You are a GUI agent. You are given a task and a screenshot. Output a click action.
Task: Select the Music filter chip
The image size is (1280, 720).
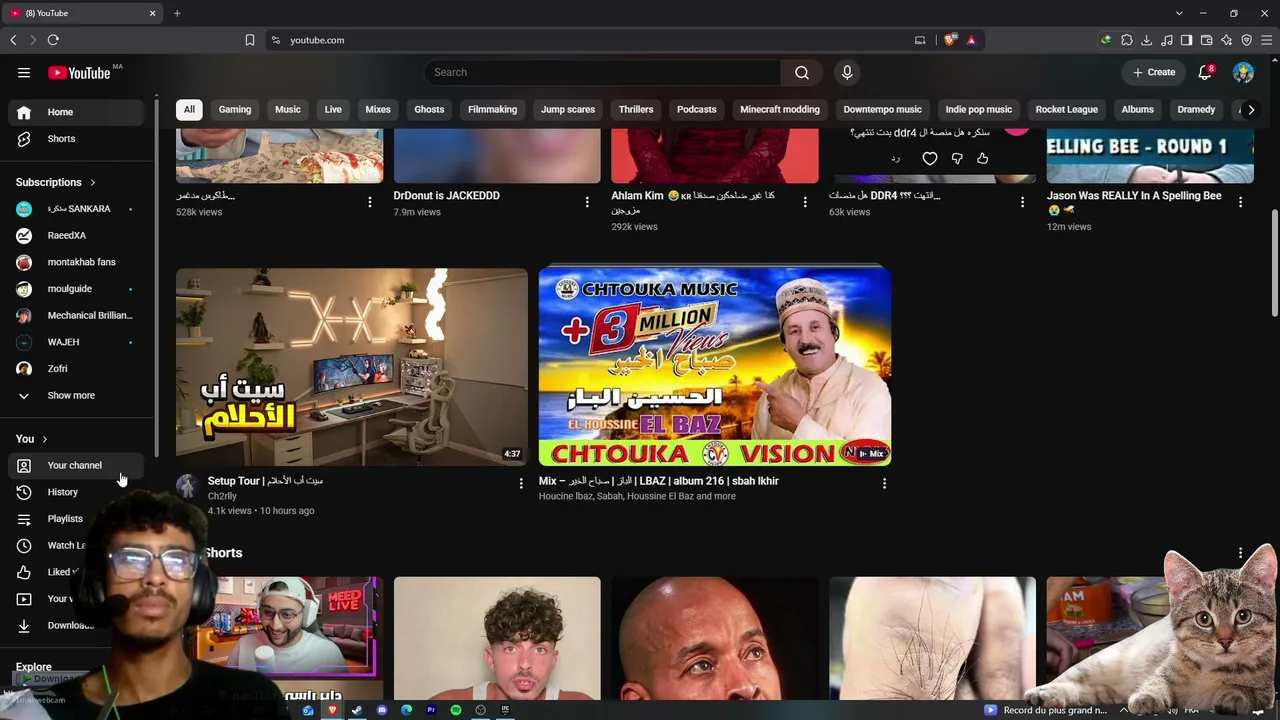tap(288, 110)
